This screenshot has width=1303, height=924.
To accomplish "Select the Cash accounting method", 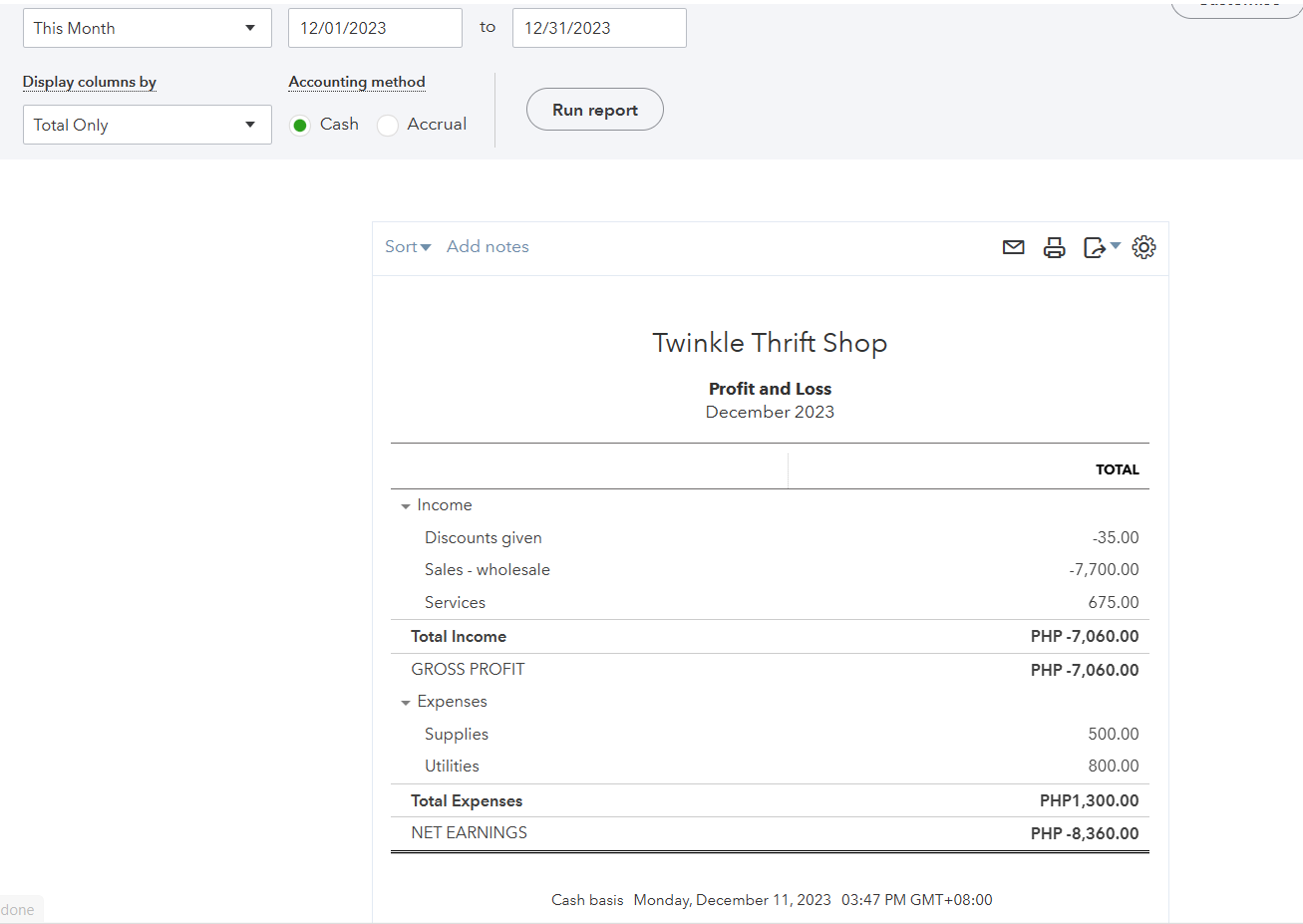I will 300,125.
